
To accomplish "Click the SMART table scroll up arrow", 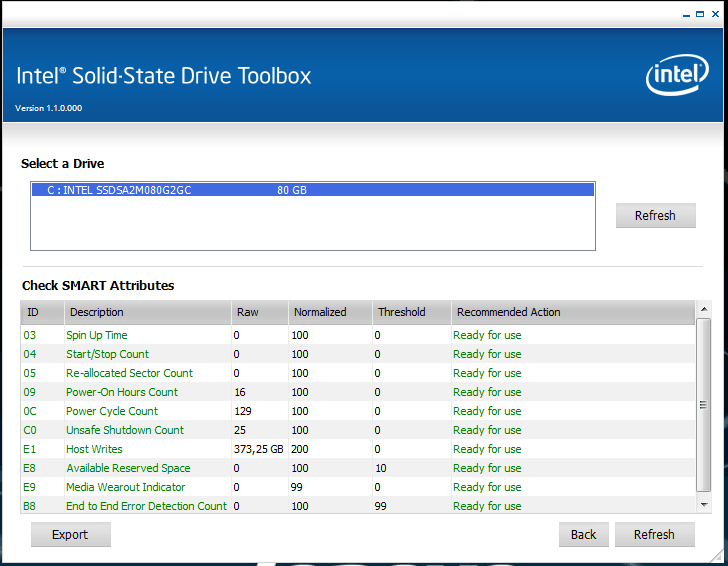I will (x=704, y=309).
